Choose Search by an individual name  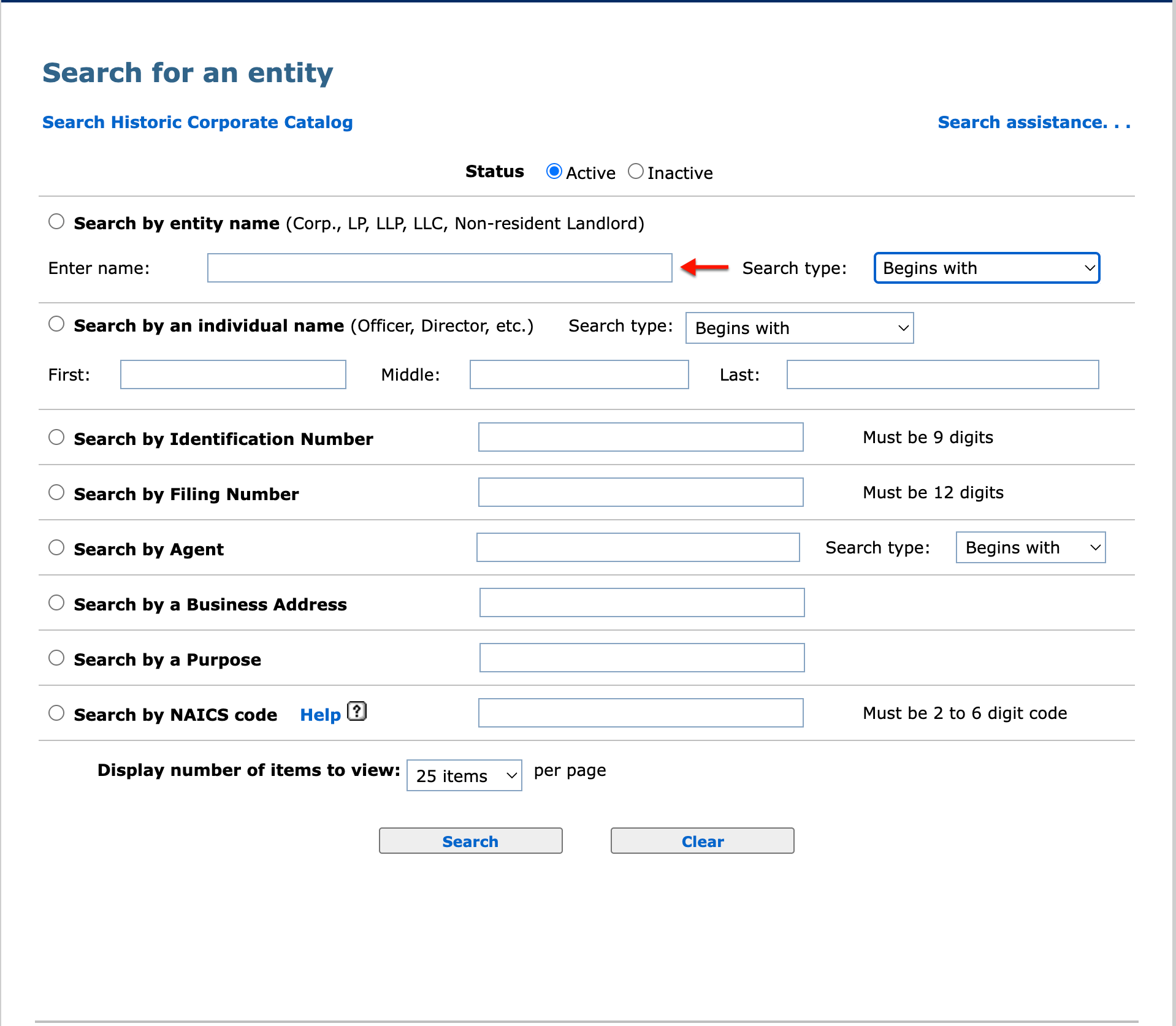pos(56,324)
